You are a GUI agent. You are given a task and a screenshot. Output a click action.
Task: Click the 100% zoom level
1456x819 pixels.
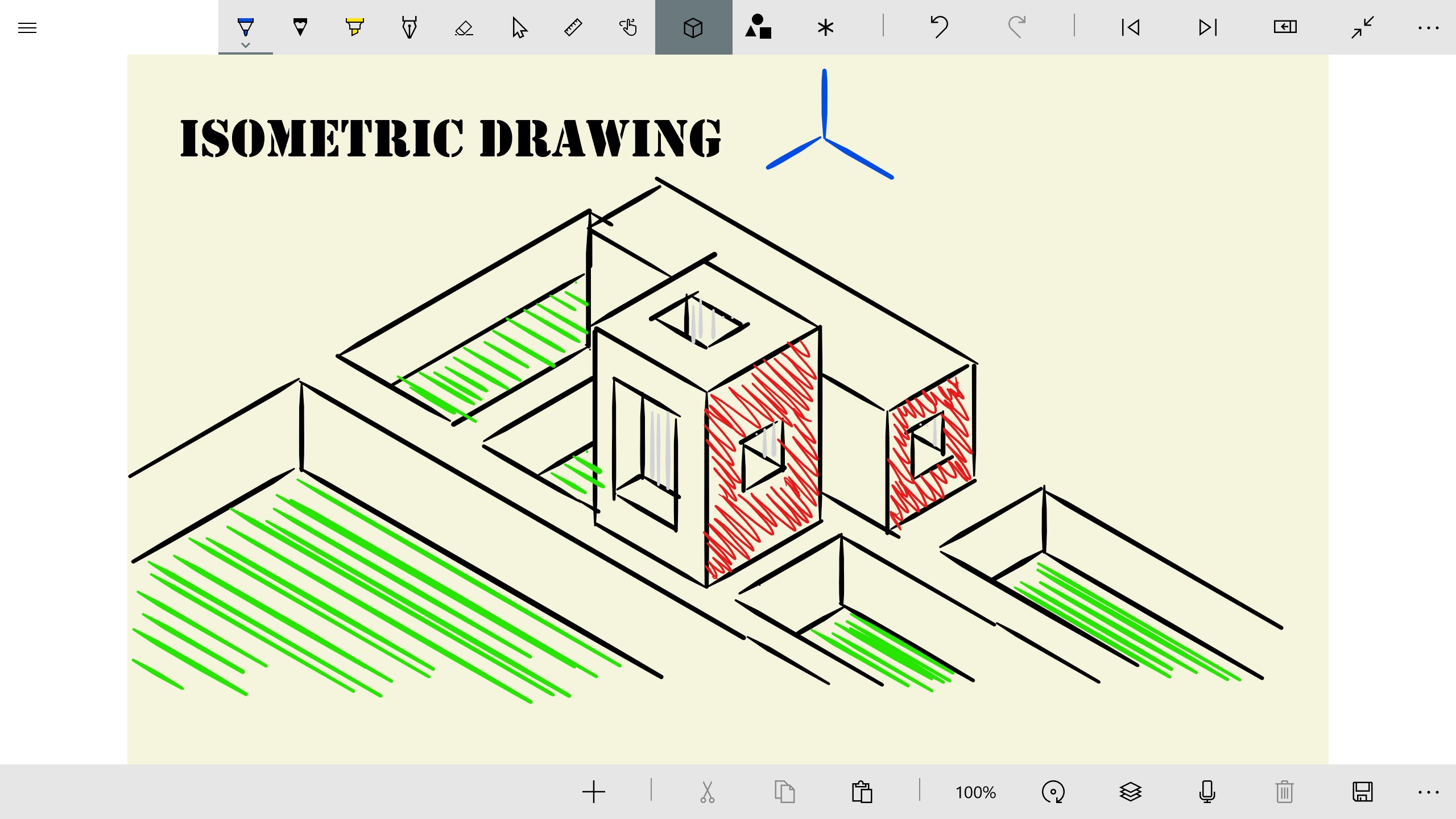tap(975, 792)
